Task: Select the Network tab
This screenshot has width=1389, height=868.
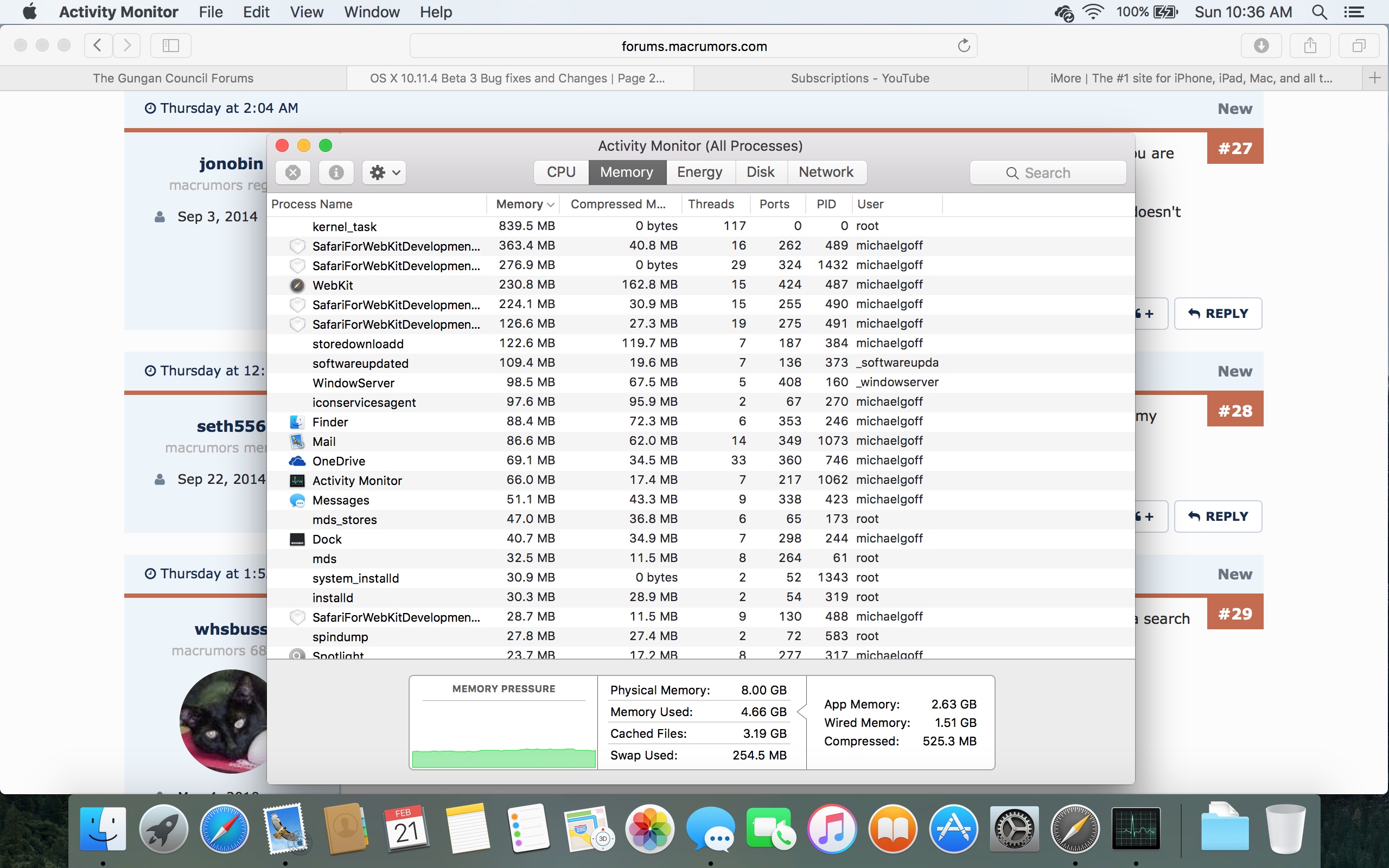Action: point(825,172)
